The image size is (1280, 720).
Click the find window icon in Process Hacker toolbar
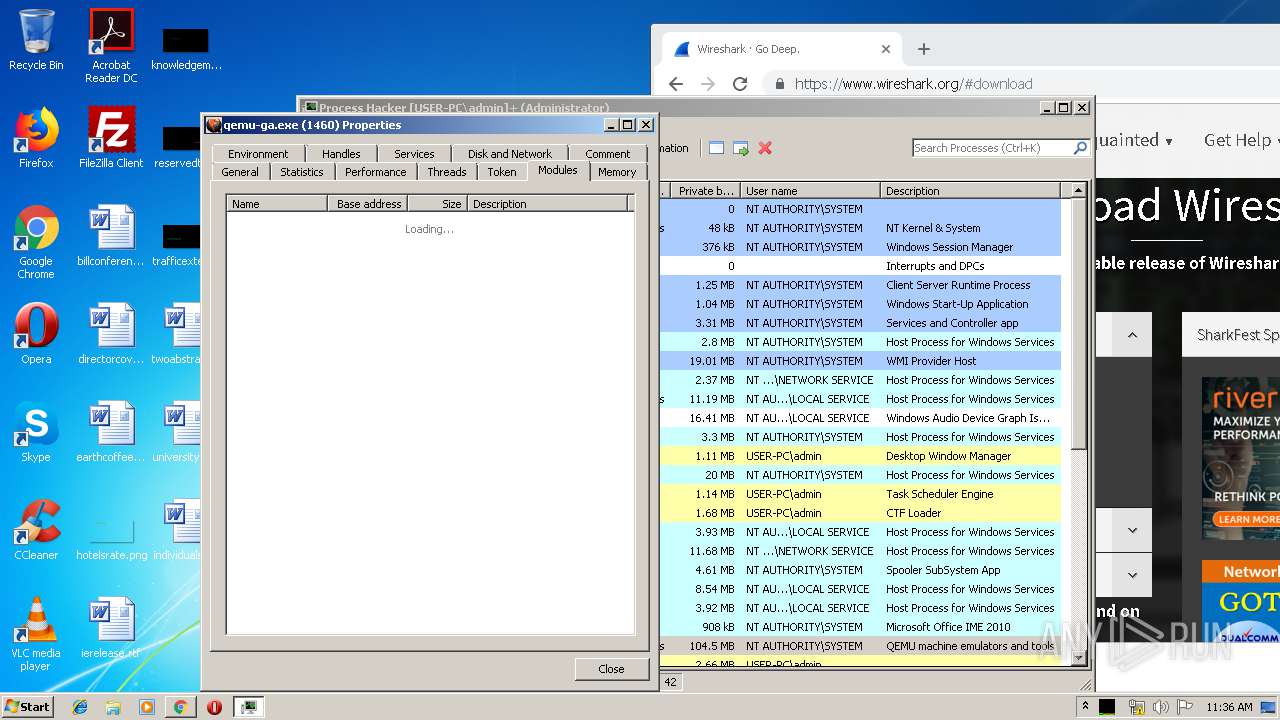pos(716,148)
